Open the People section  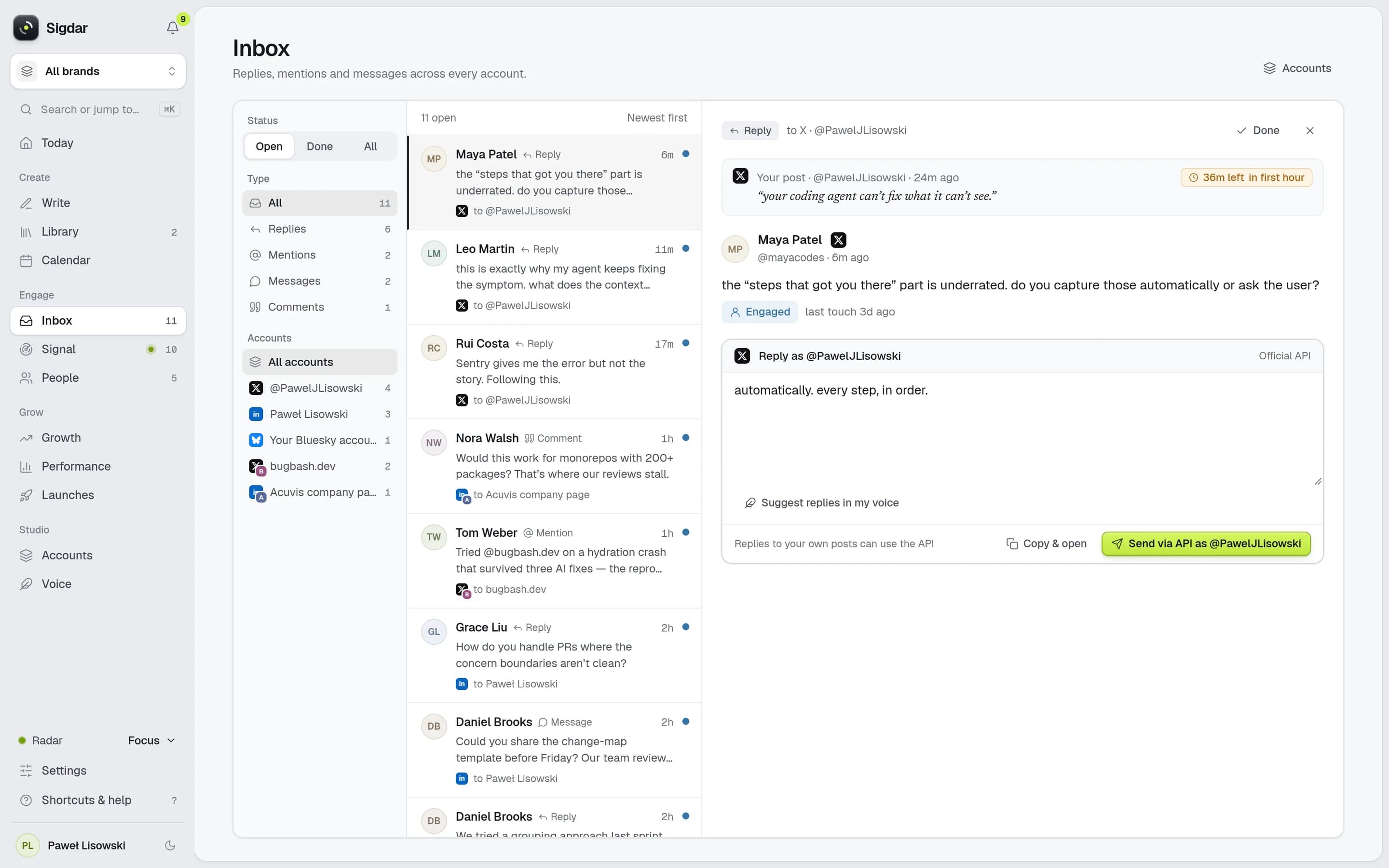(x=98, y=378)
